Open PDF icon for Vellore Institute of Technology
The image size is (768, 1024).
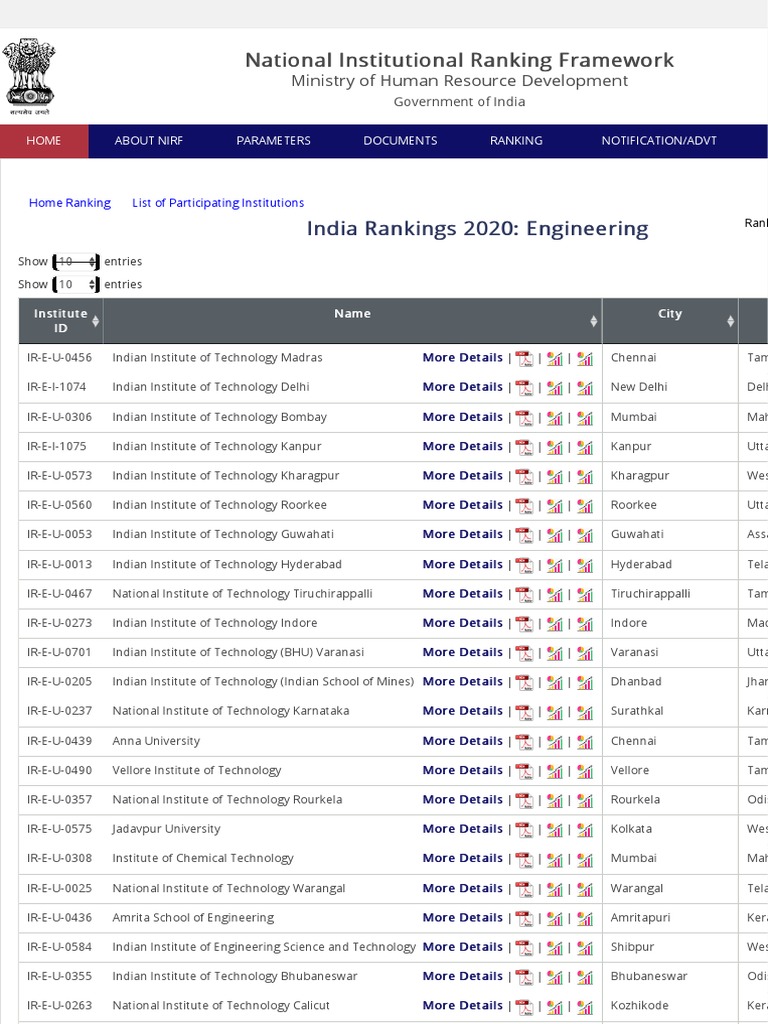point(524,771)
